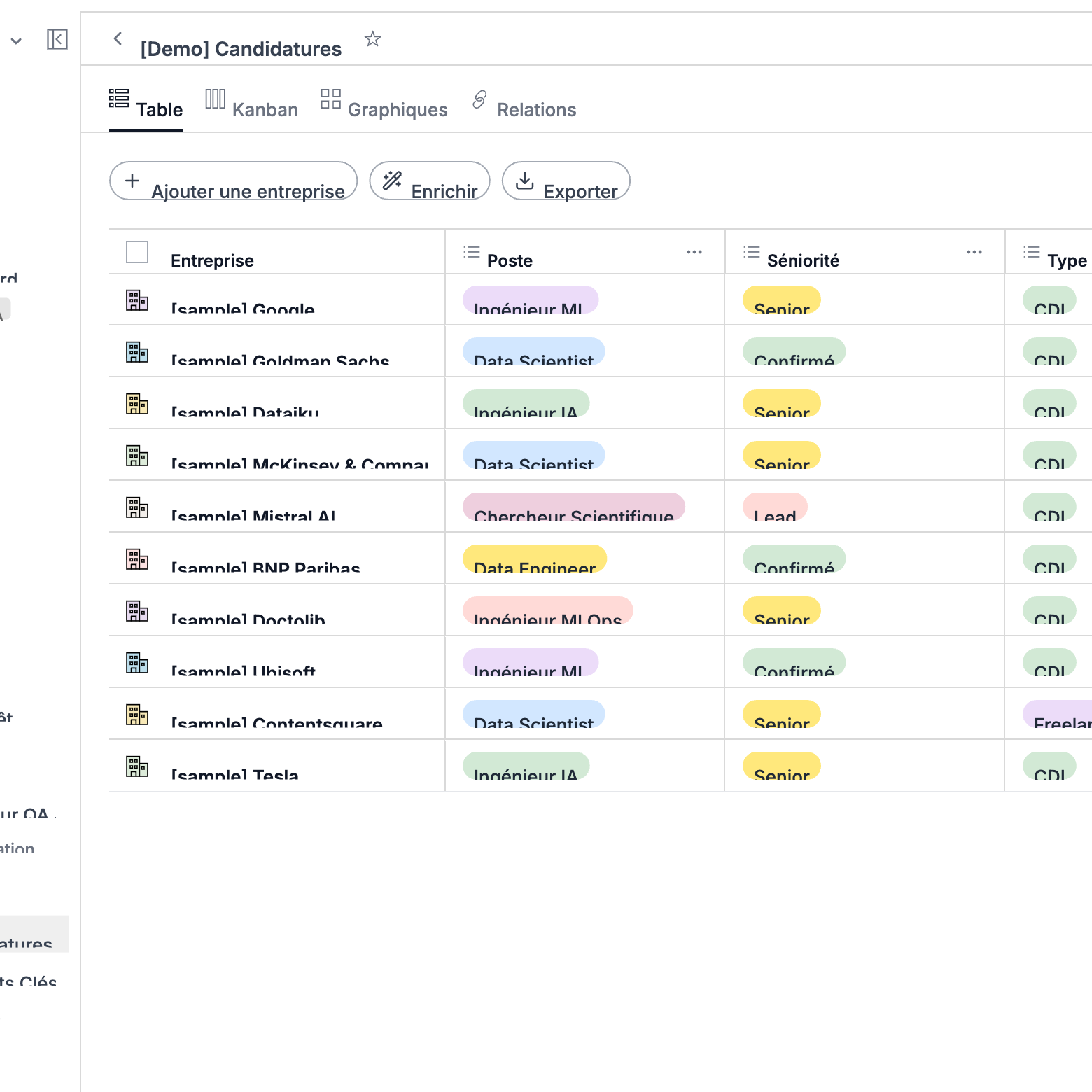The height and width of the screenshot is (1092, 1092).
Task: Click the Table view icon
Action: point(119,98)
